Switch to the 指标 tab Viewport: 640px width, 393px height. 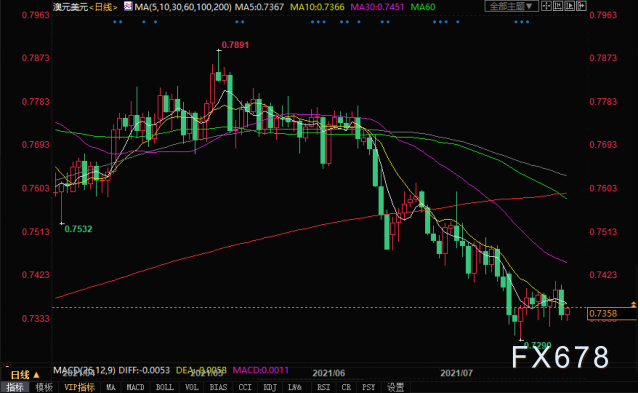(14, 387)
